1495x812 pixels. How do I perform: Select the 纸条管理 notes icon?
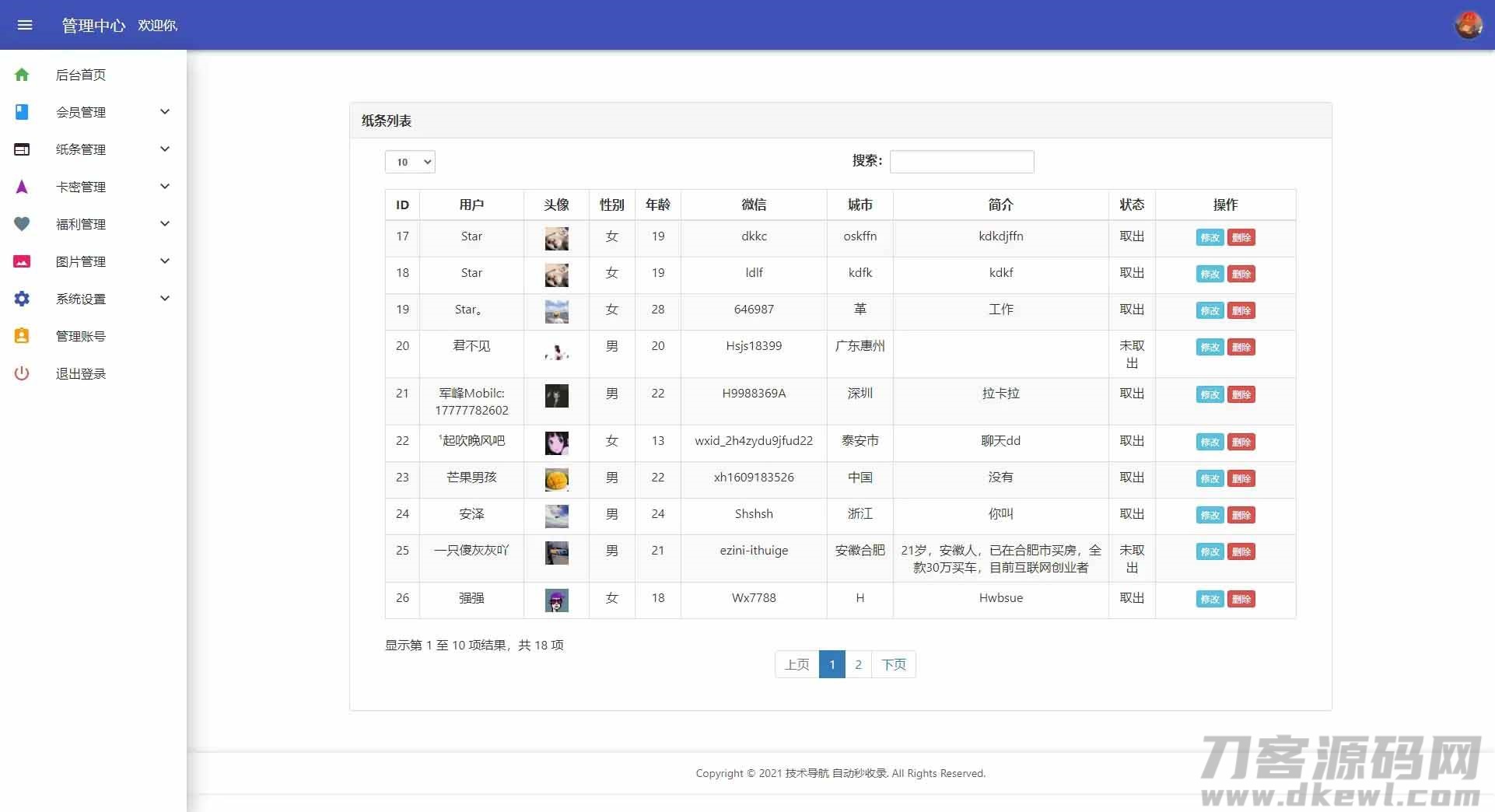click(21, 149)
